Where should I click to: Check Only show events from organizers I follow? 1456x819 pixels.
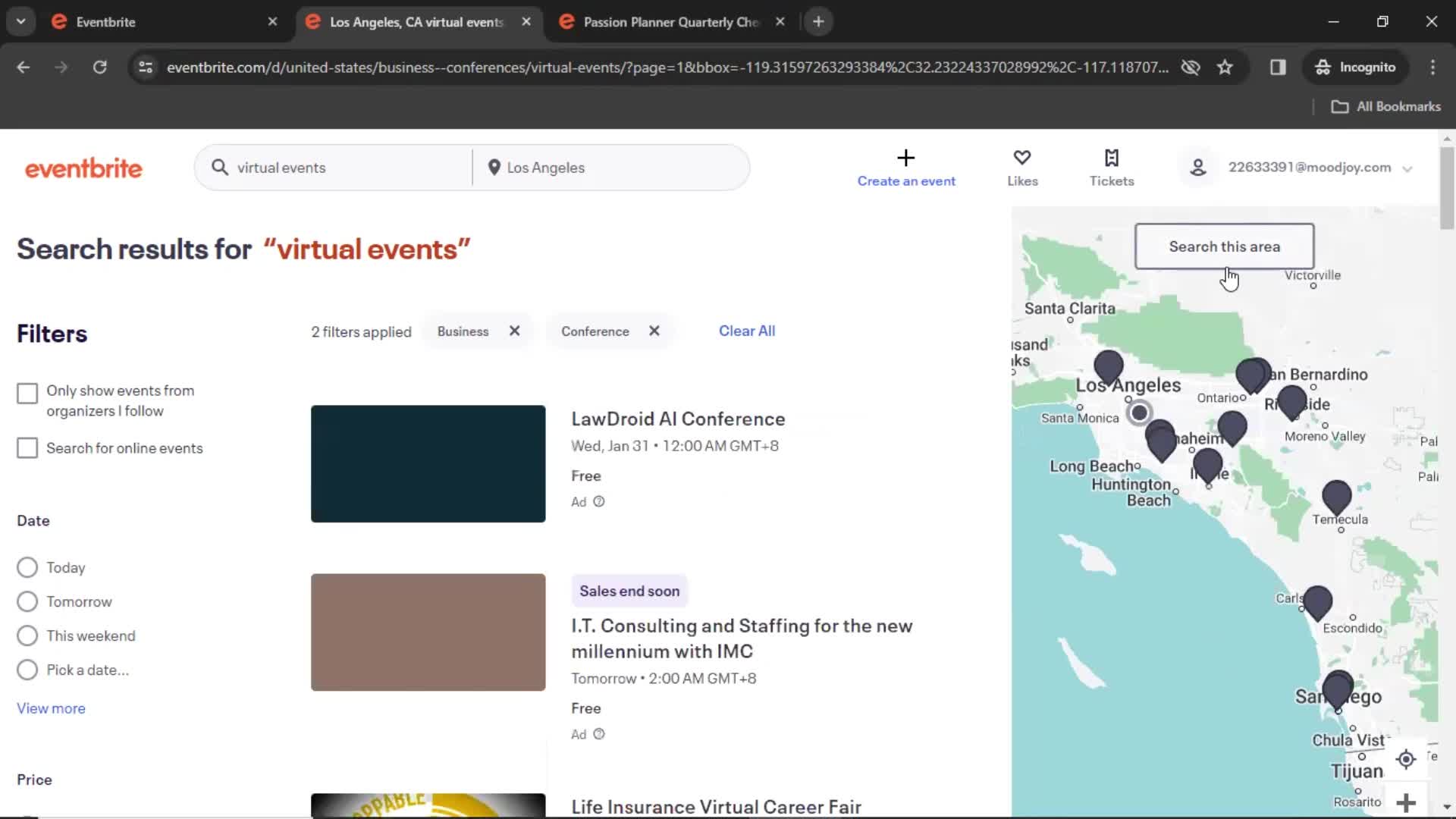27,393
